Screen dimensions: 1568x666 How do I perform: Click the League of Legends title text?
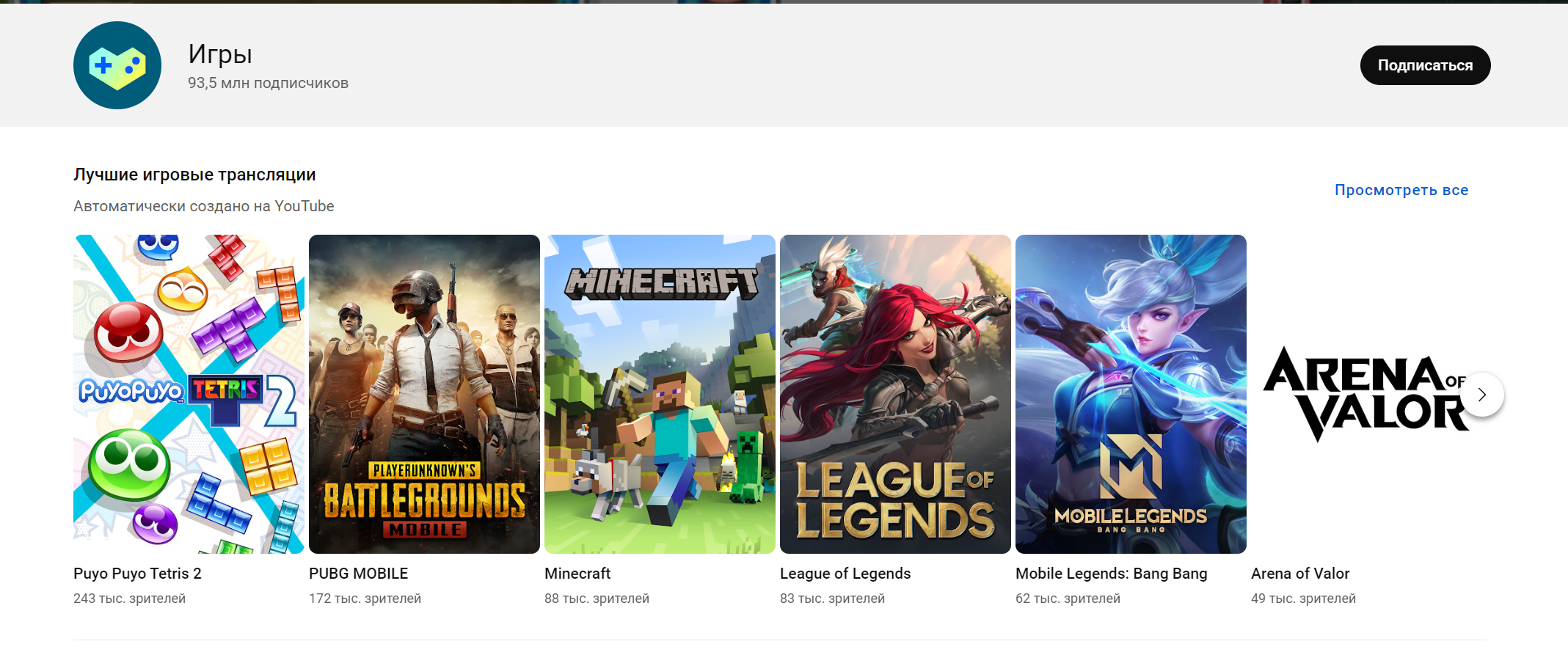(x=845, y=574)
